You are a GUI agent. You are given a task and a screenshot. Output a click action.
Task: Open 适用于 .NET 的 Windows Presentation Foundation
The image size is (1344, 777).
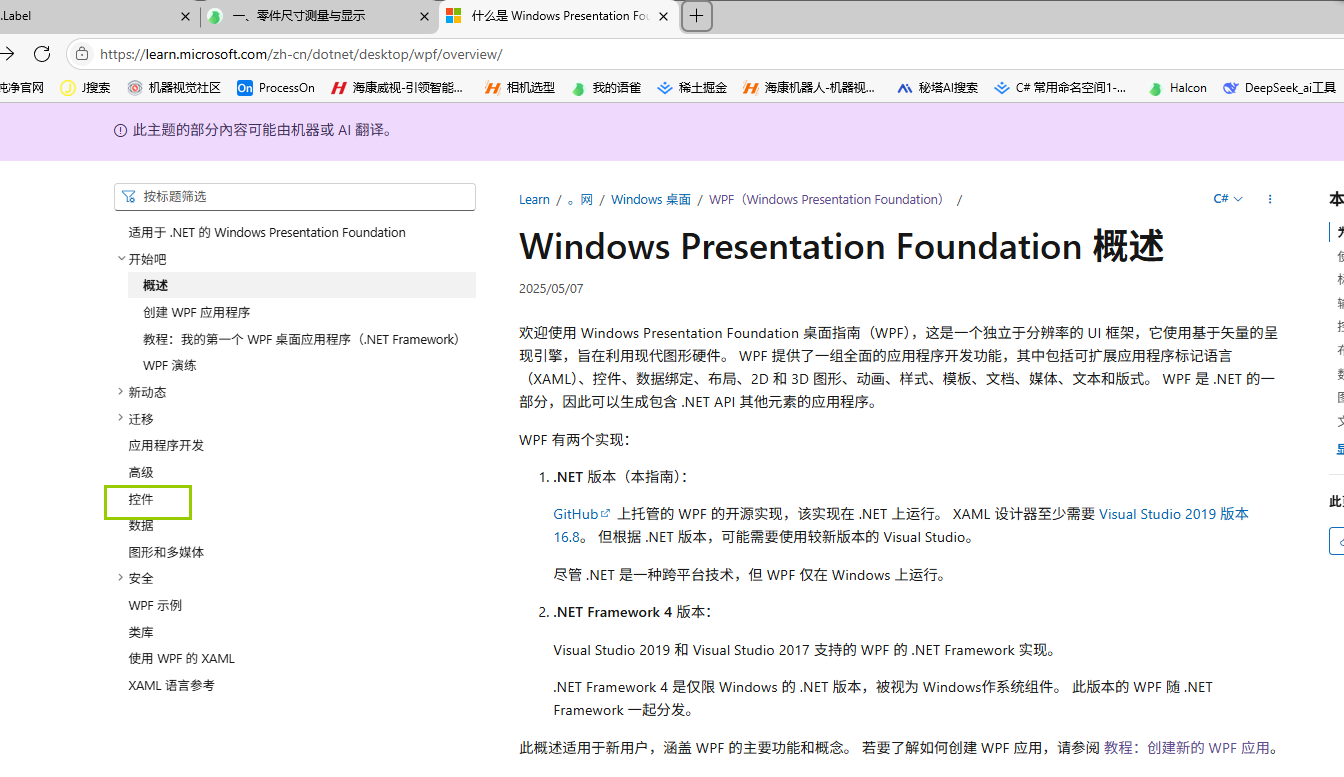(x=267, y=232)
